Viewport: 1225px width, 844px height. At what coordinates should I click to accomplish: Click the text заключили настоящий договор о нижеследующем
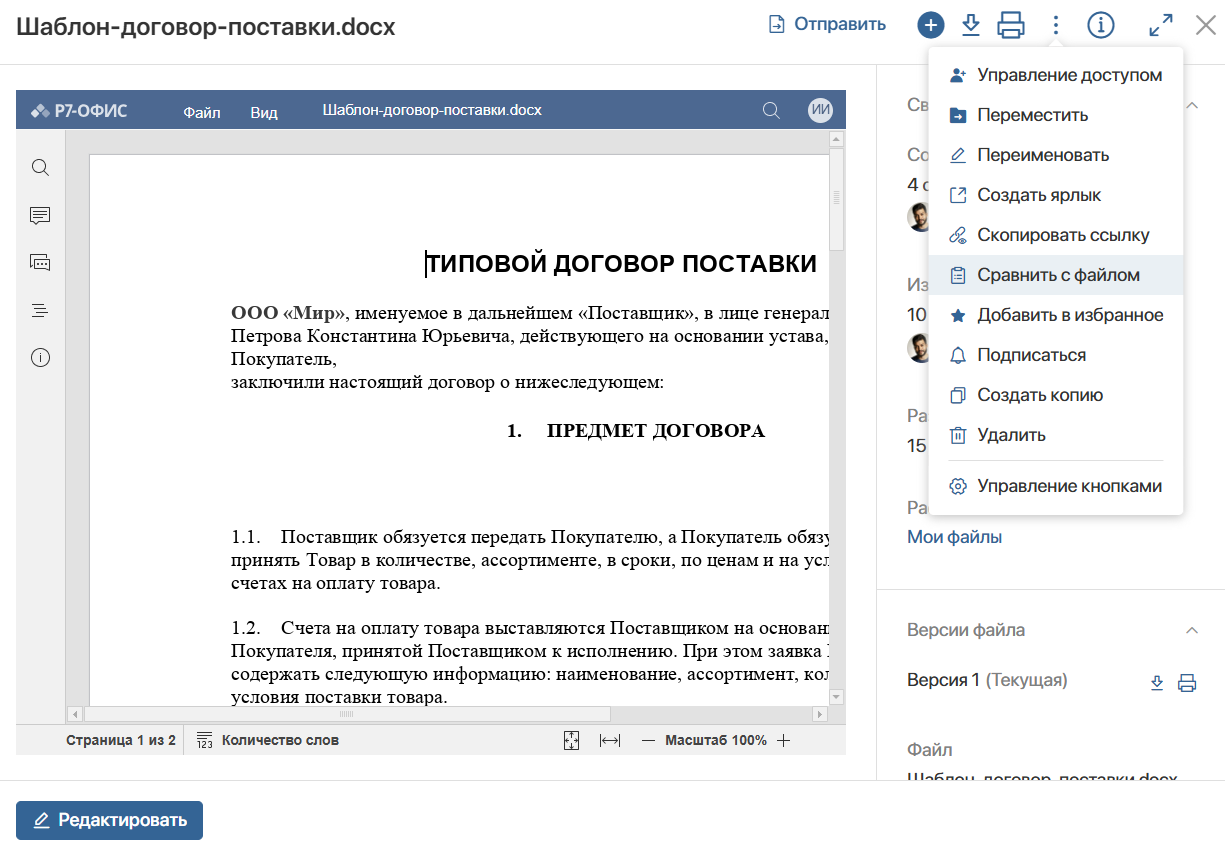coord(447,382)
